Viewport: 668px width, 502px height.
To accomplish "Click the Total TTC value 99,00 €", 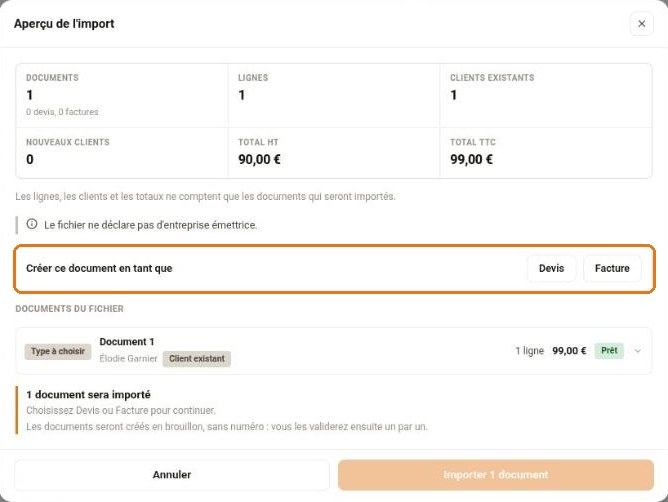I will [x=472, y=159].
